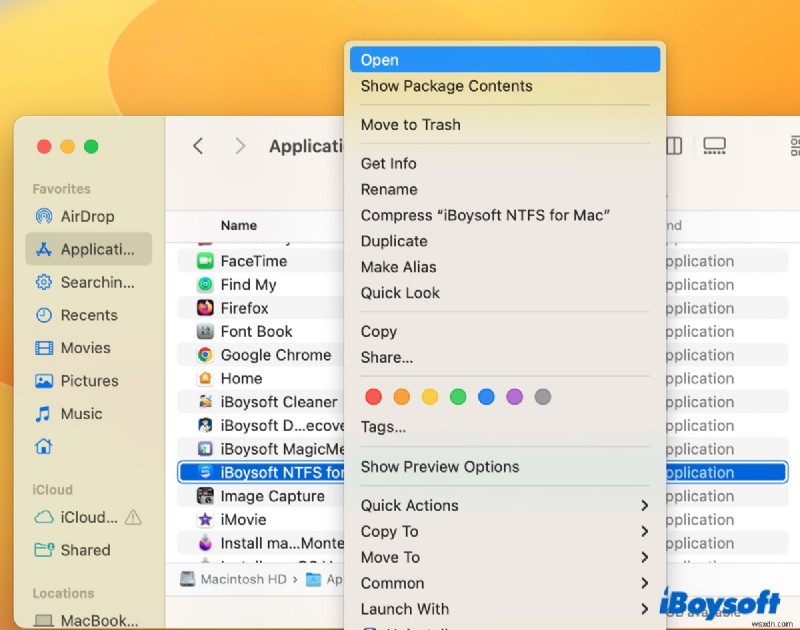Apply the red tag color
This screenshot has width=800, height=630.
(x=373, y=396)
